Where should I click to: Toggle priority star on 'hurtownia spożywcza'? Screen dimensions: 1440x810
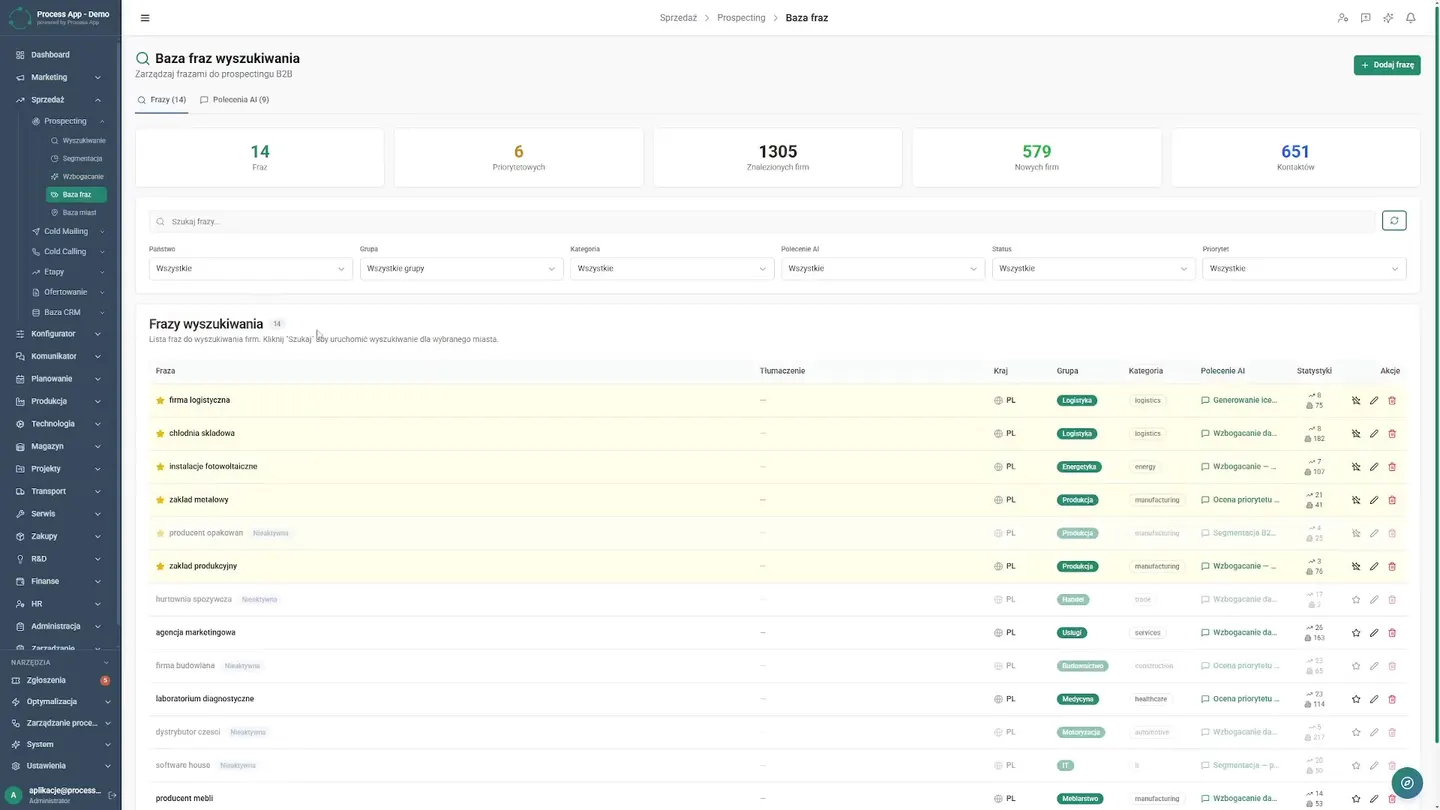pyautogui.click(x=1356, y=600)
